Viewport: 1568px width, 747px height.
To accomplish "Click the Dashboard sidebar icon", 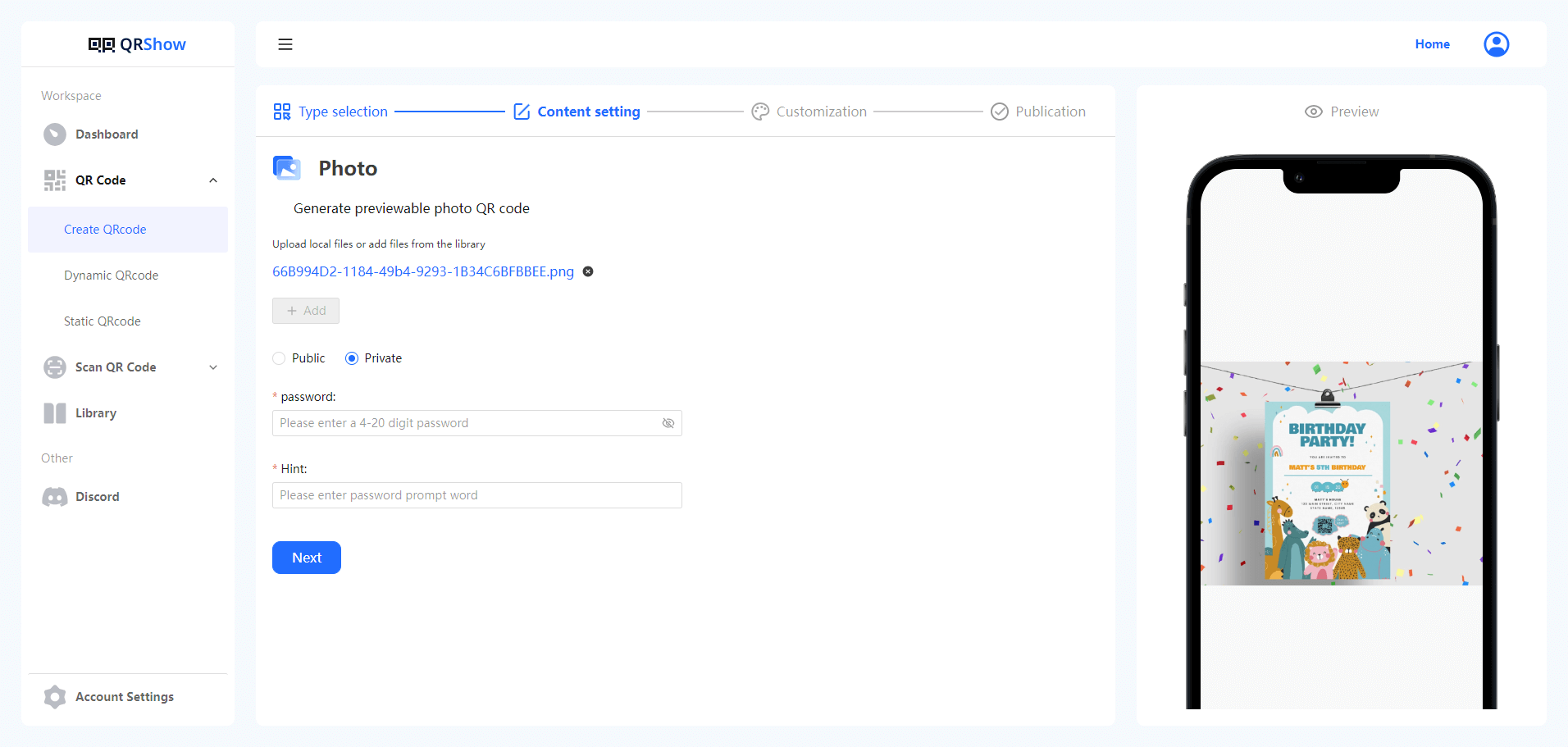I will [x=55, y=134].
